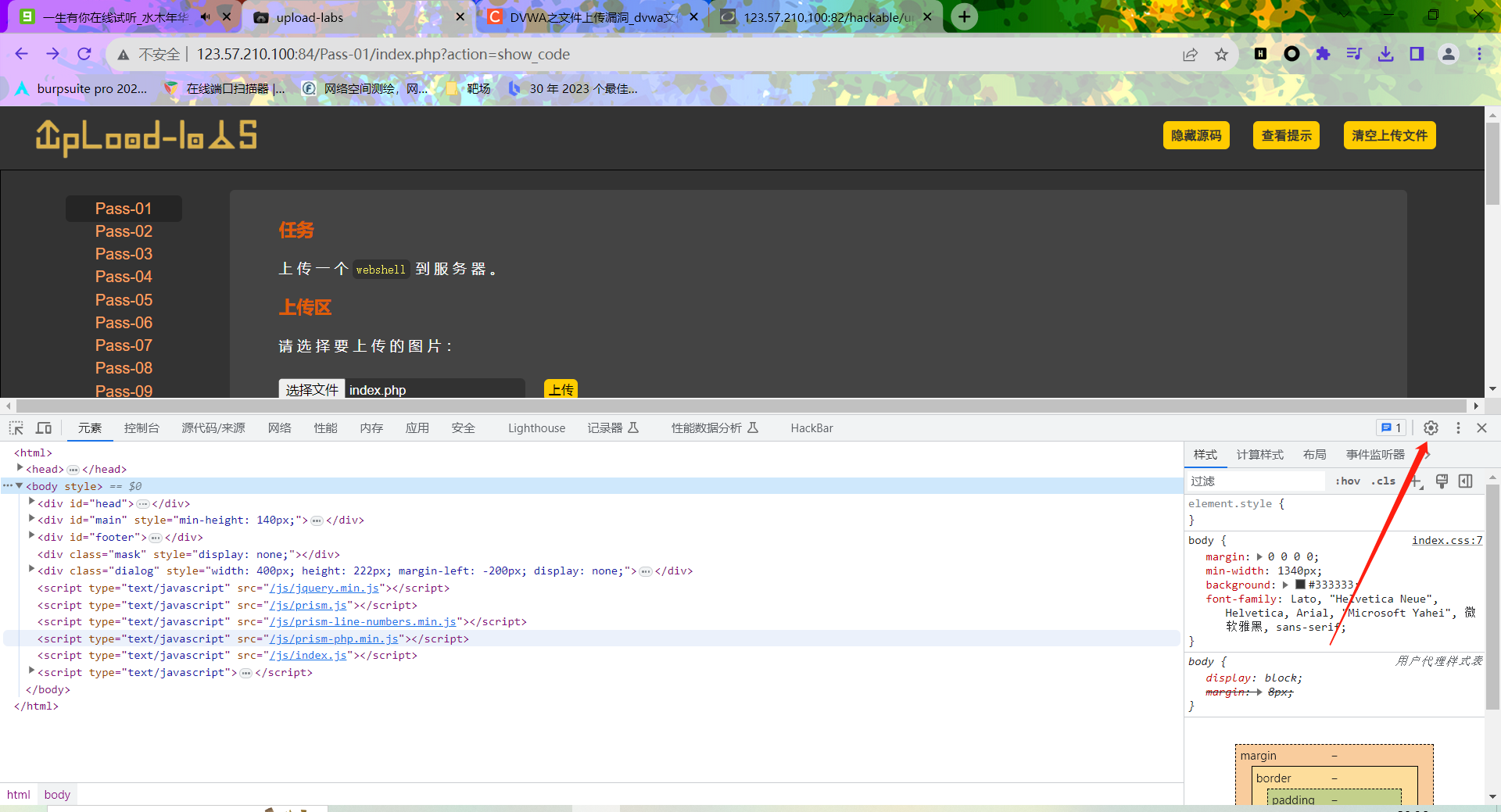Go back to previous page
1501x812 pixels.
[x=21, y=54]
